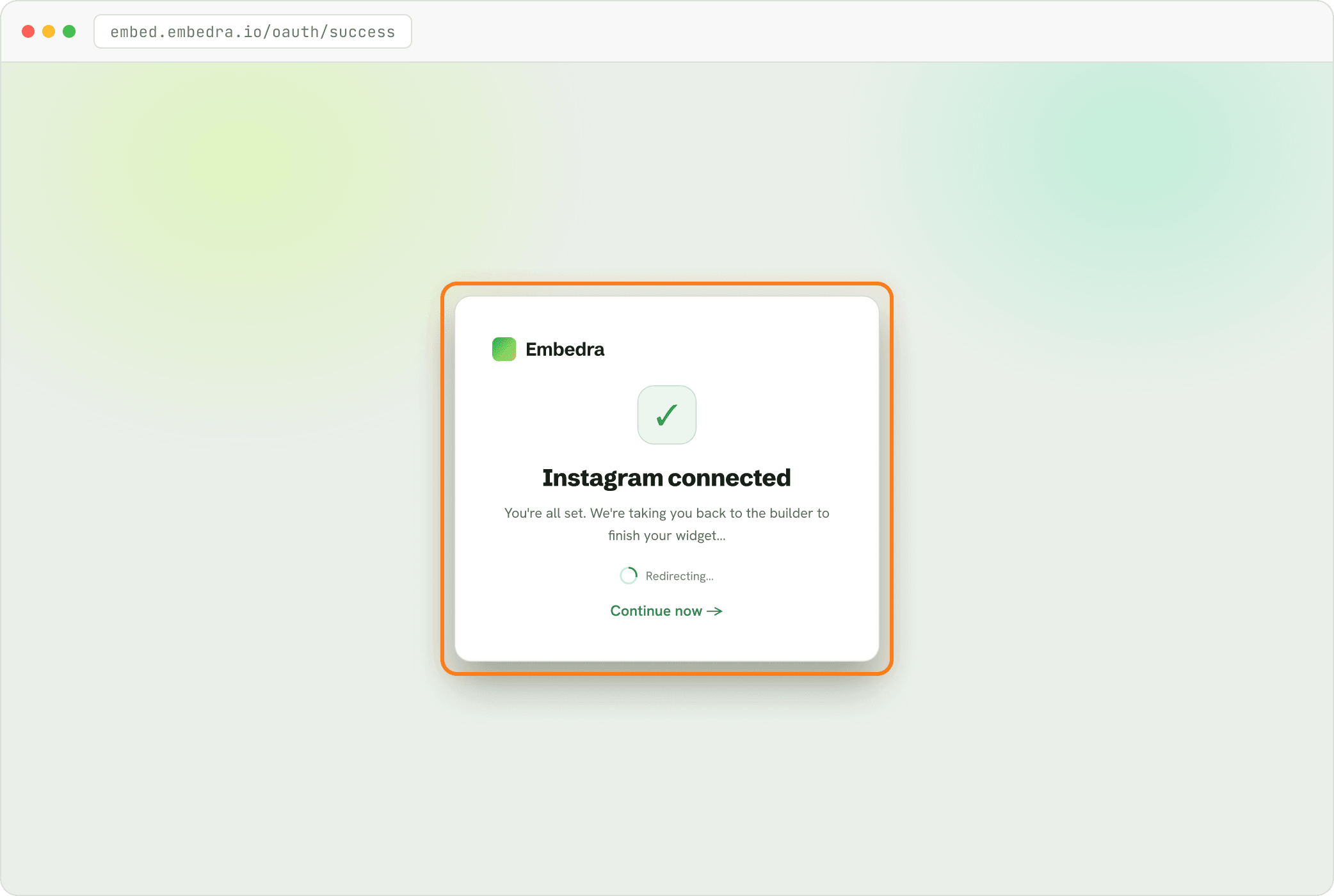The image size is (1334, 896).
Task: Click the green checkmark success icon
Action: (666, 415)
